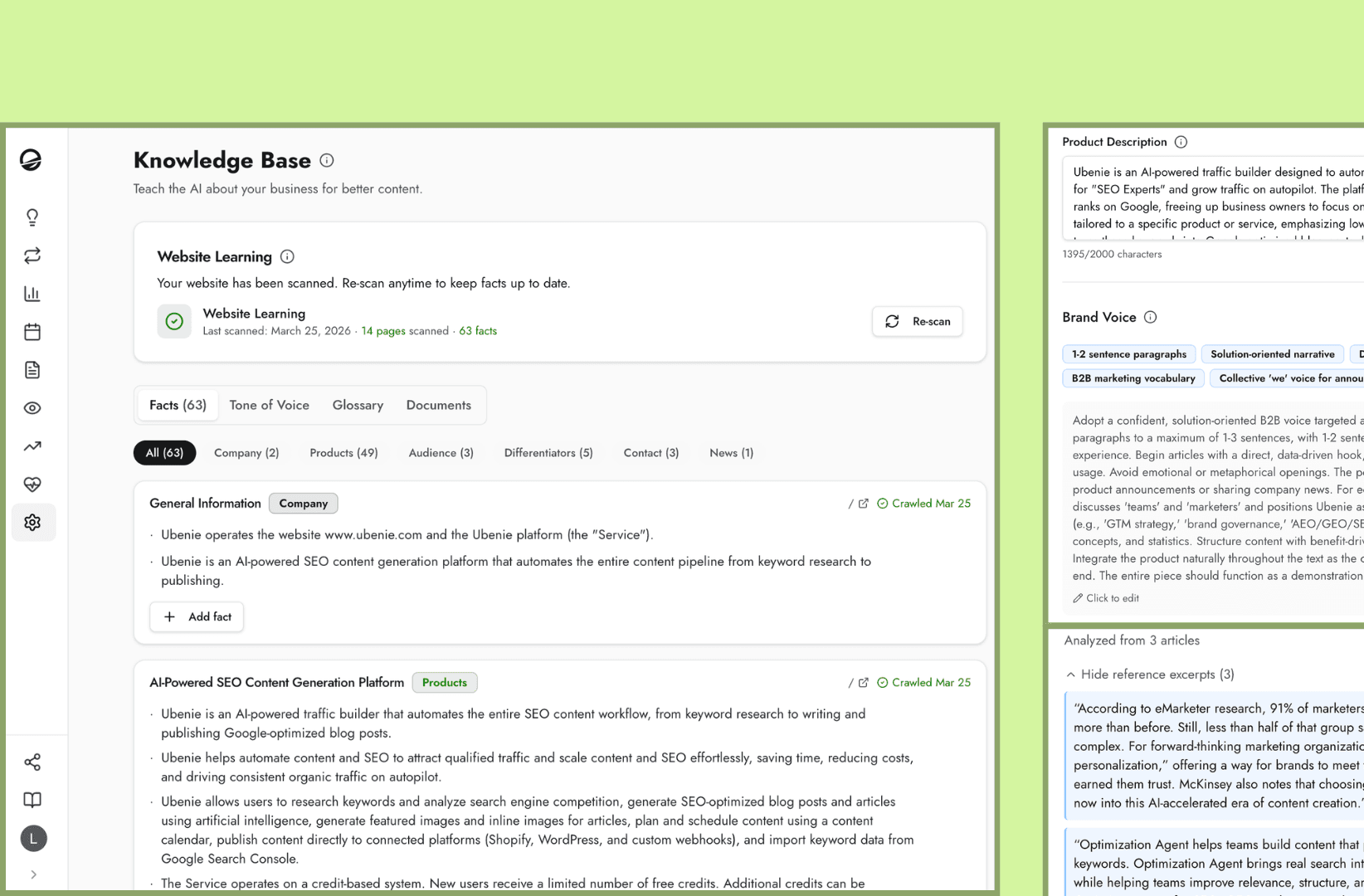Select the eye monitoring icon in sidebar
Screen dimensions: 1364x896
coord(32,407)
